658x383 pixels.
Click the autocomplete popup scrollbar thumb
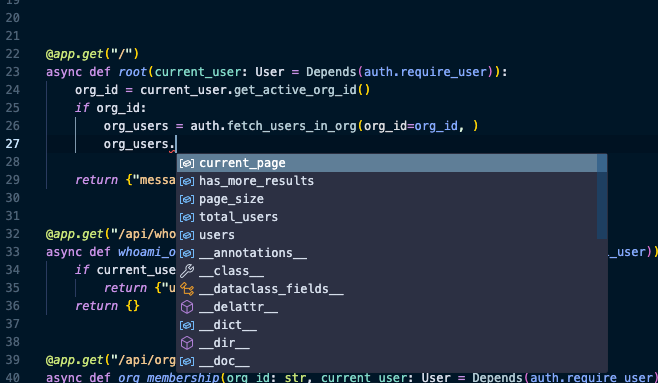point(602,196)
